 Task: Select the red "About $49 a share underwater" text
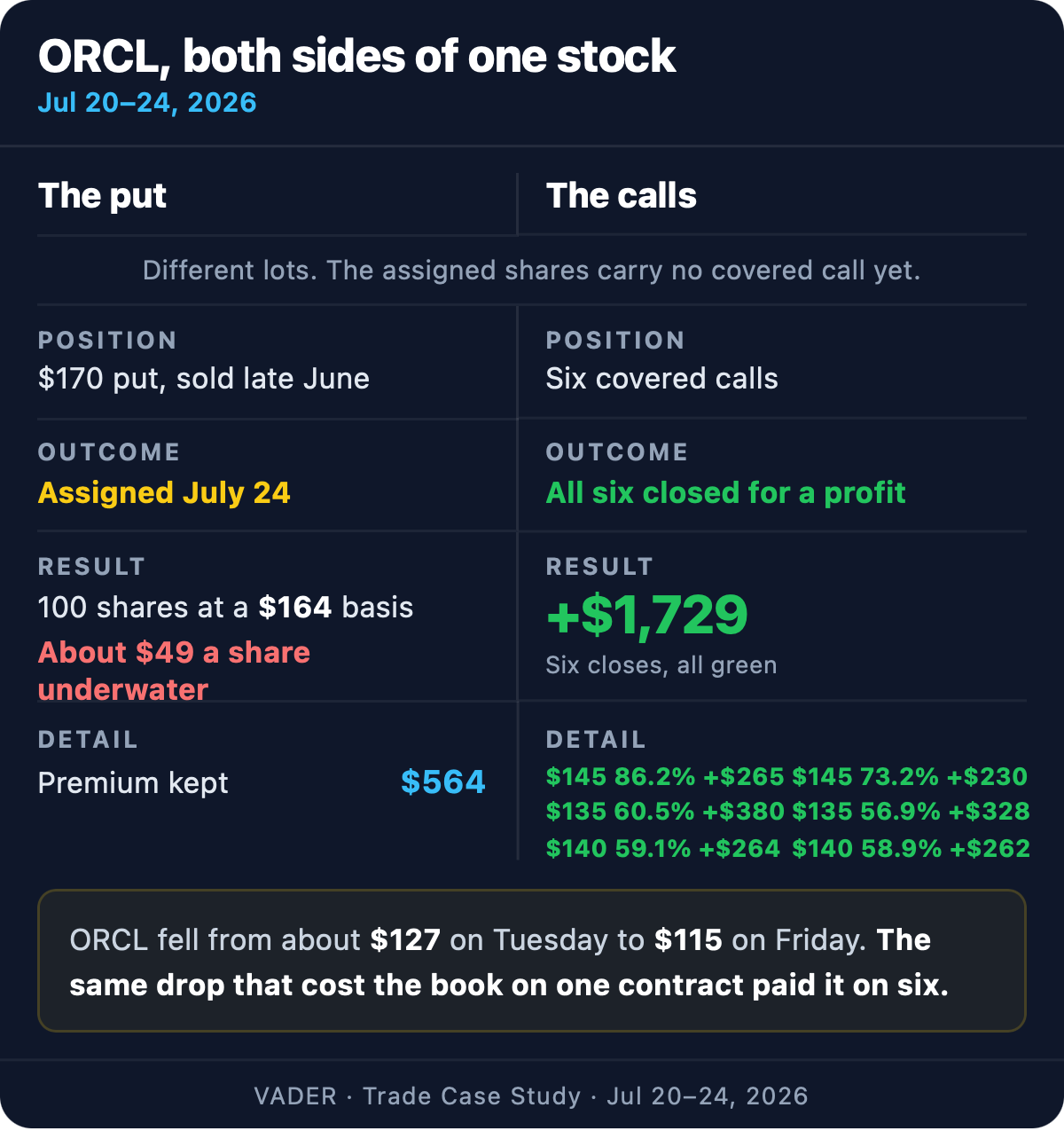174,671
